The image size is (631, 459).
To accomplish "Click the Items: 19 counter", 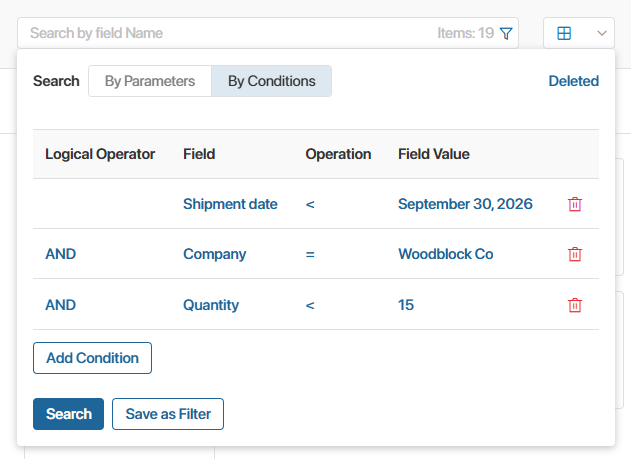I will [466, 33].
